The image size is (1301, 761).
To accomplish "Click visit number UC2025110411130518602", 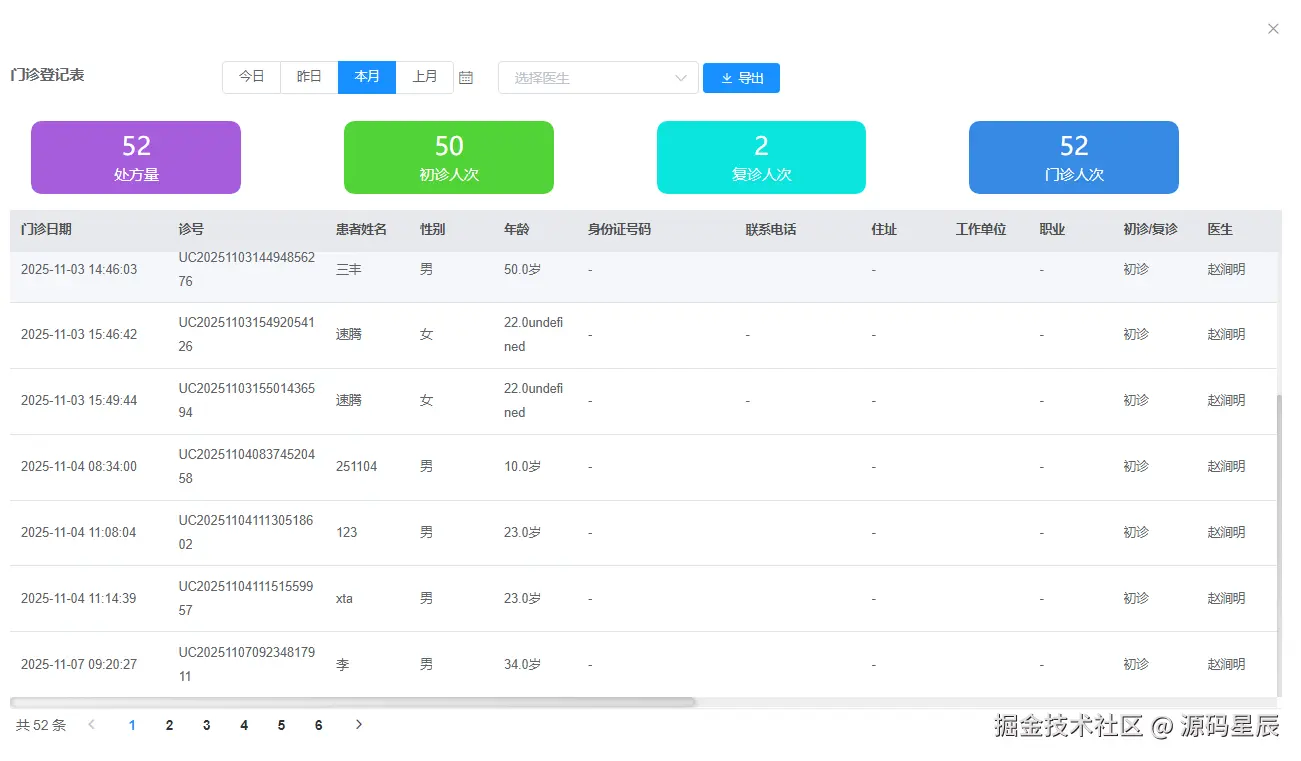I will (247, 532).
